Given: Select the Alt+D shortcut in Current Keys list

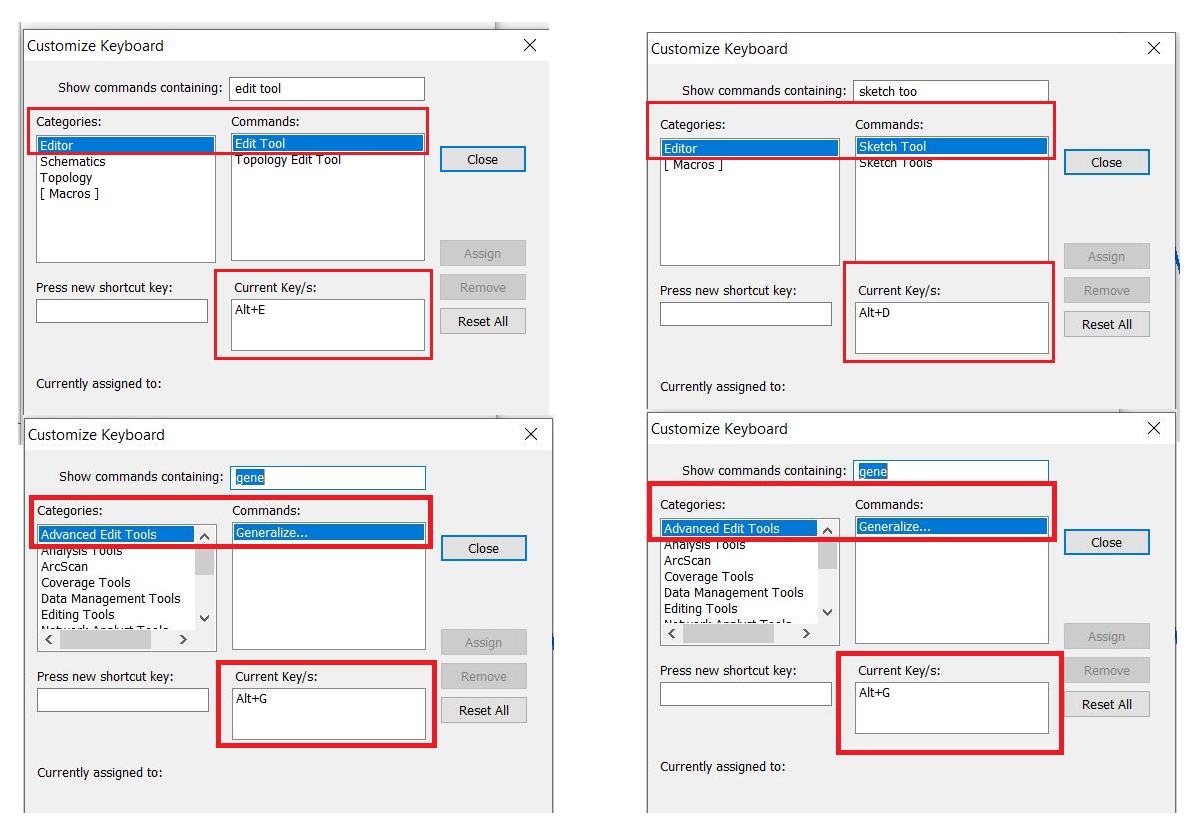Looking at the screenshot, I should tap(875, 312).
